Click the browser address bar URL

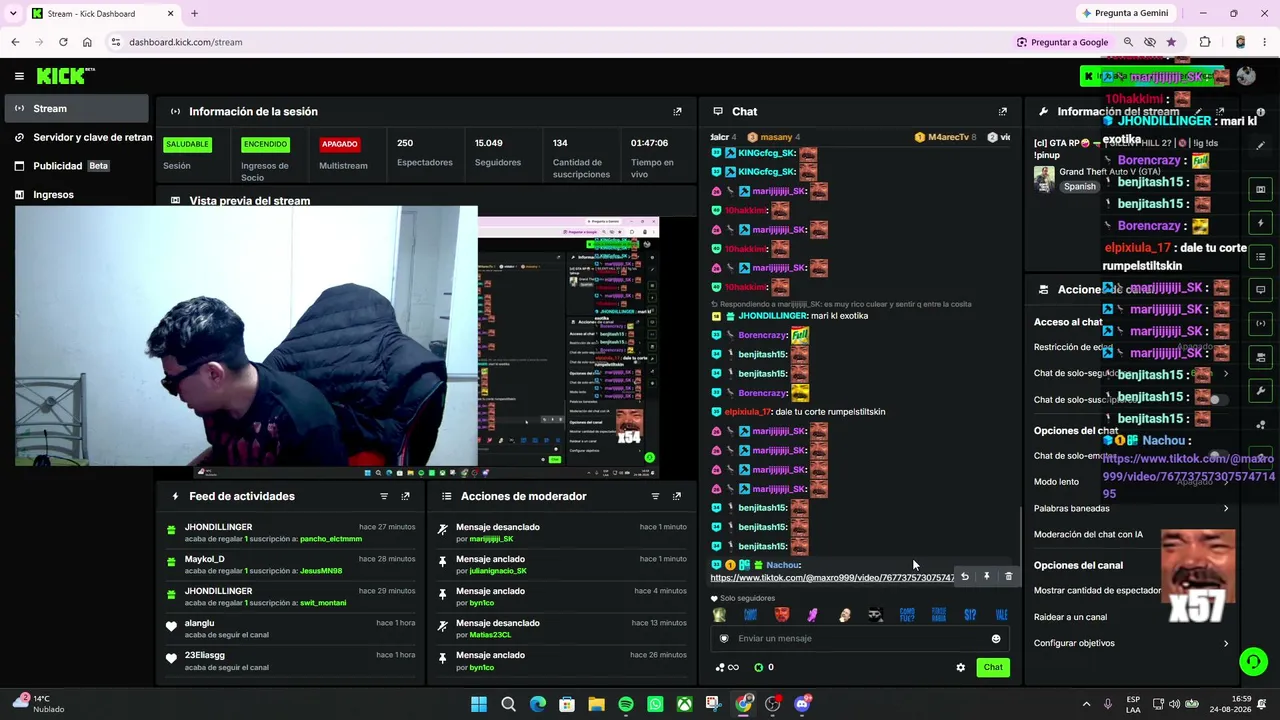point(186,42)
